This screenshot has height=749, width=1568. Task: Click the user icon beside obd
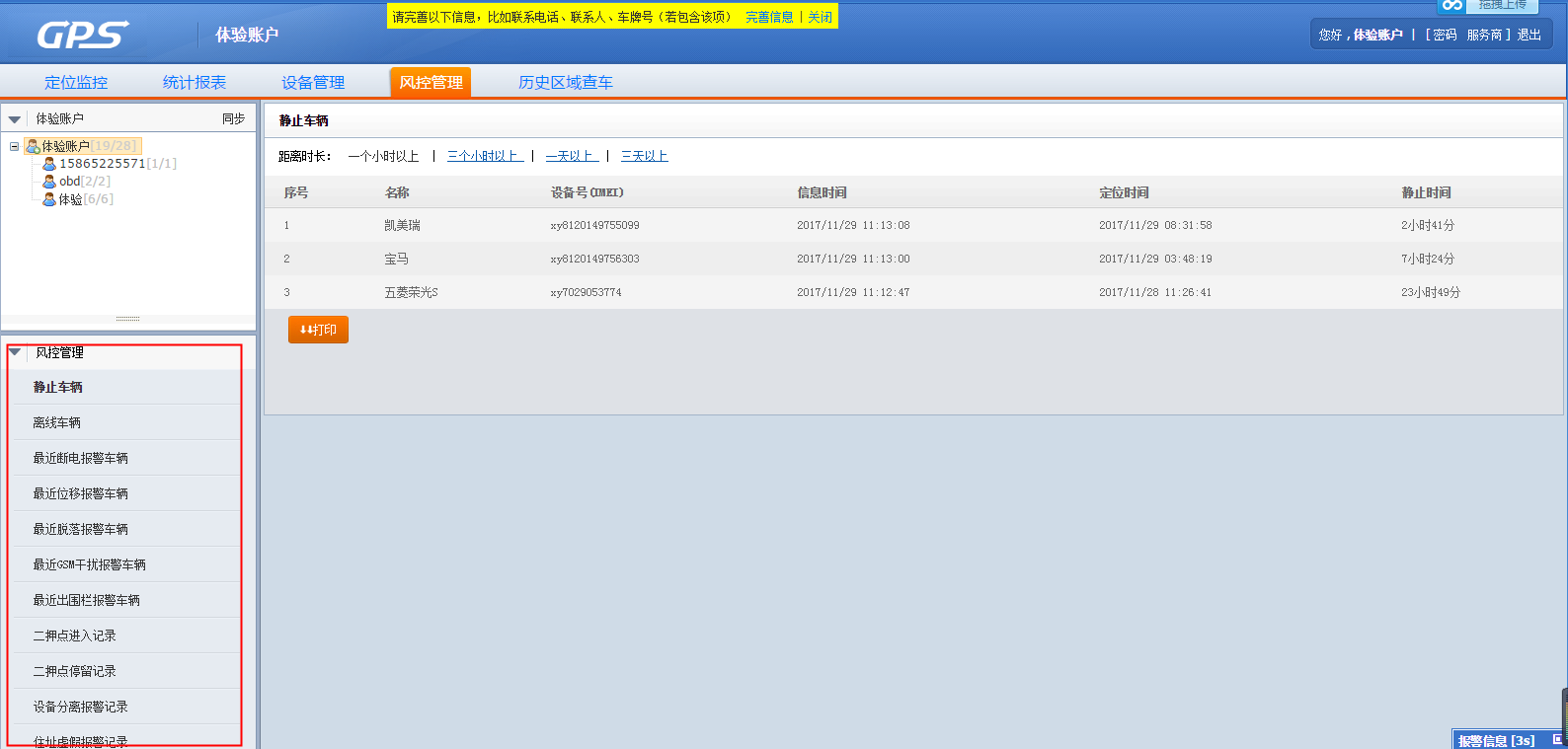[x=49, y=182]
